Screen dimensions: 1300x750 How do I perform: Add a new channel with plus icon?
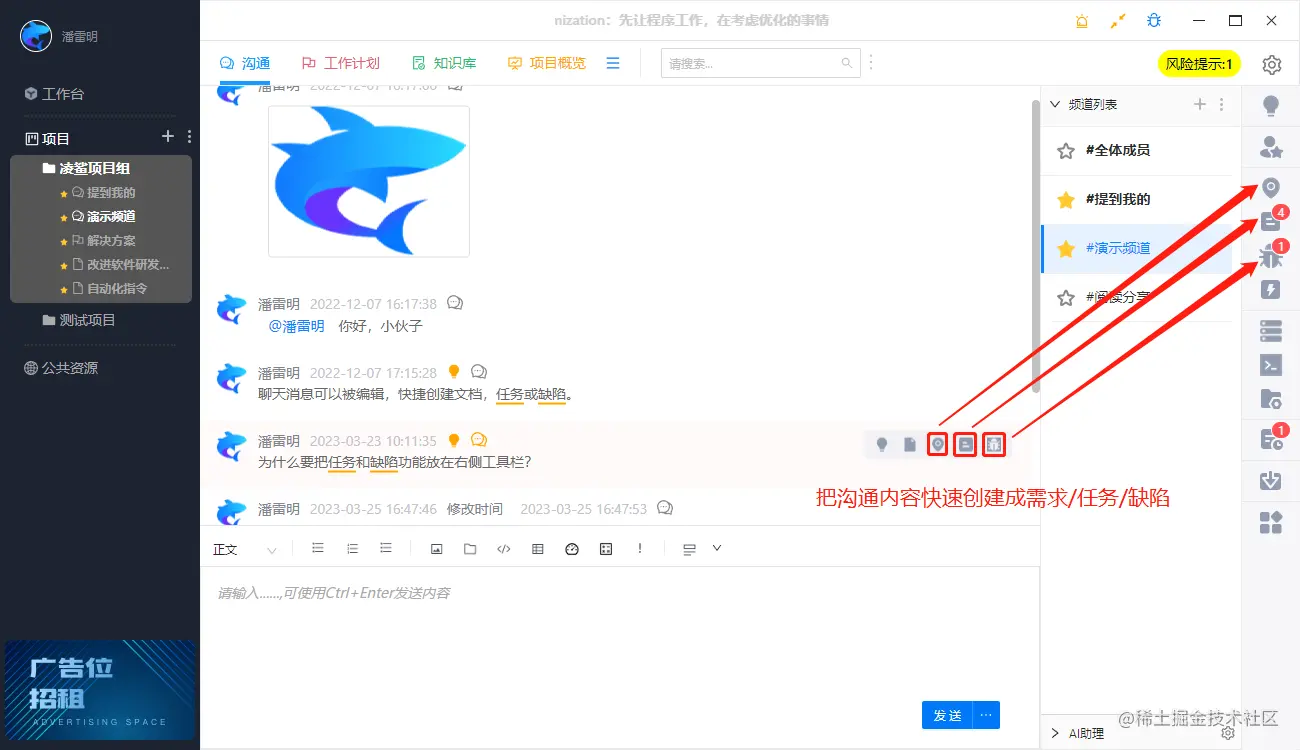point(1201,104)
